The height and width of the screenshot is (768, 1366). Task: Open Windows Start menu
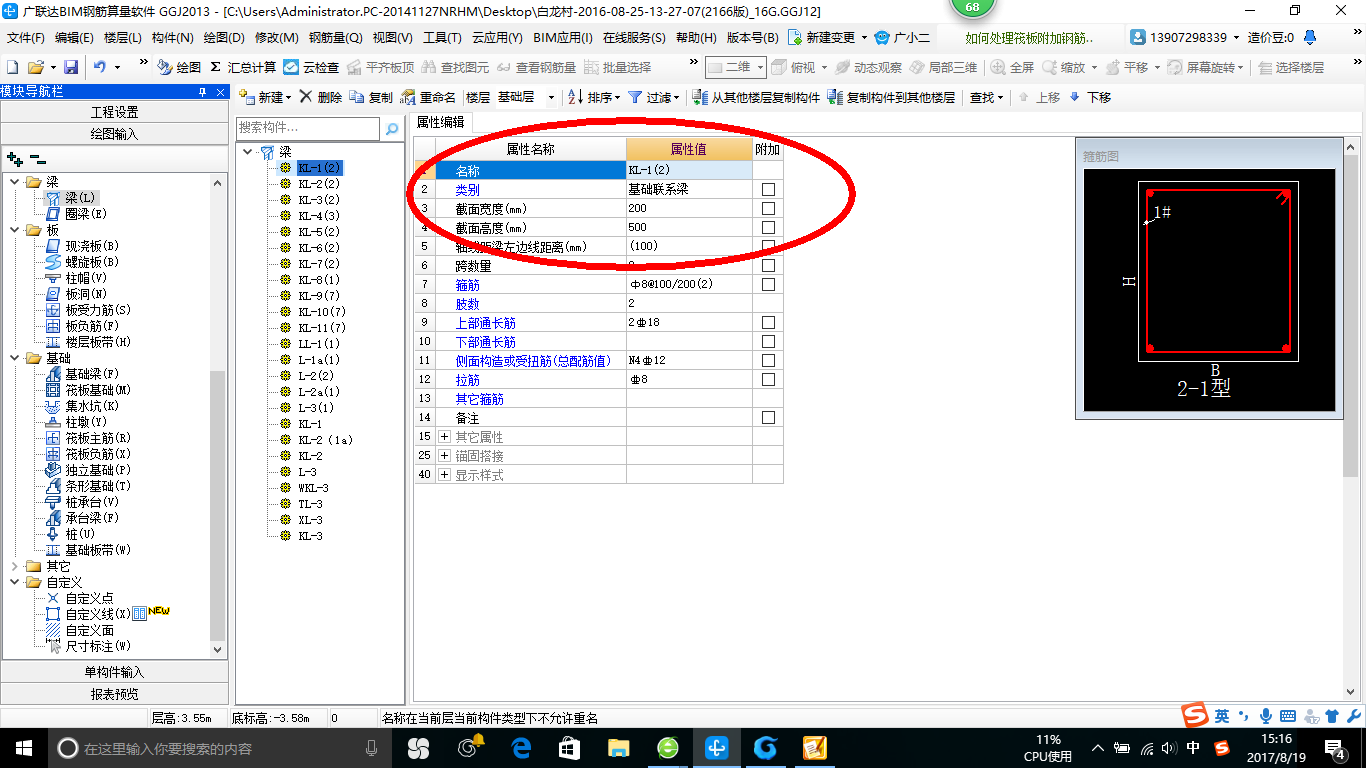point(23,747)
